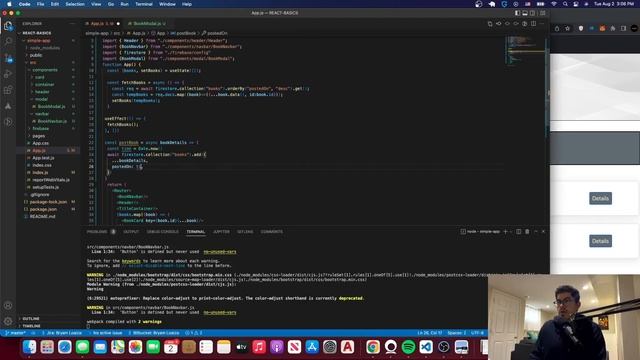Open the Source Control view
Image resolution: width=640 pixels, height=360 pixels.
[8, 58]
